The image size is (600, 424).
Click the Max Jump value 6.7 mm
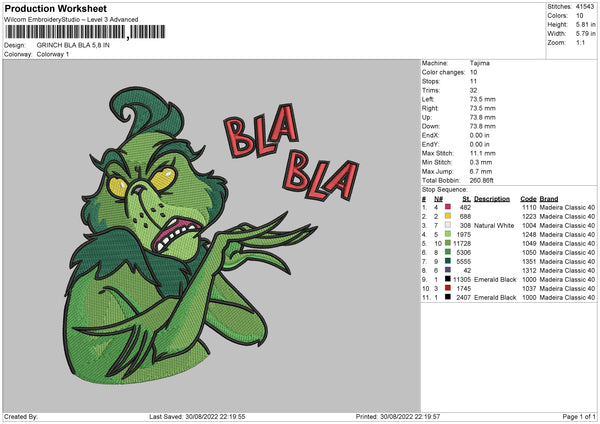pos(481,171)
